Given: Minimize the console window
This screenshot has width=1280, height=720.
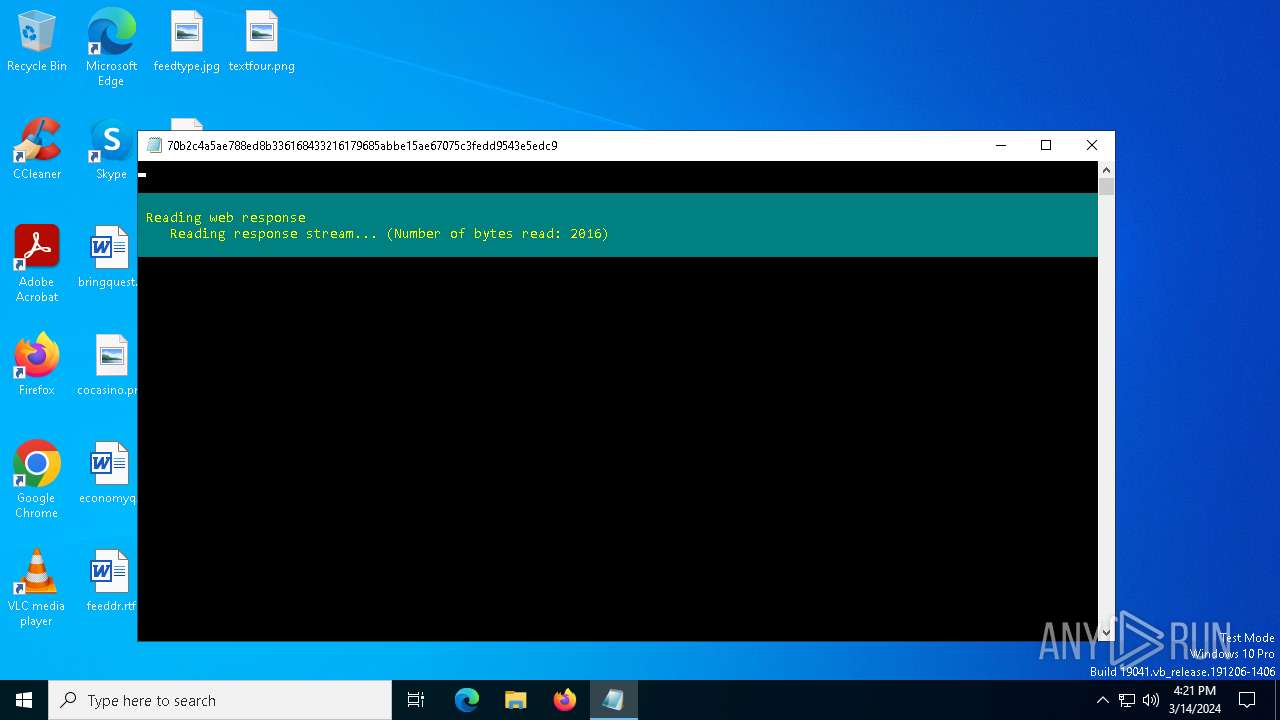Looking at the screenshot, I should coord(1000,146).
